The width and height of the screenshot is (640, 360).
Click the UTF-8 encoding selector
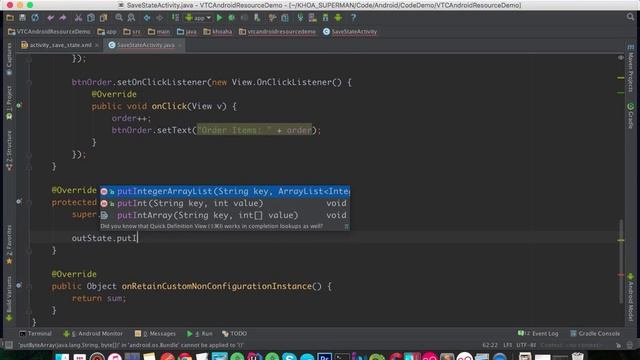coord(526,345)
